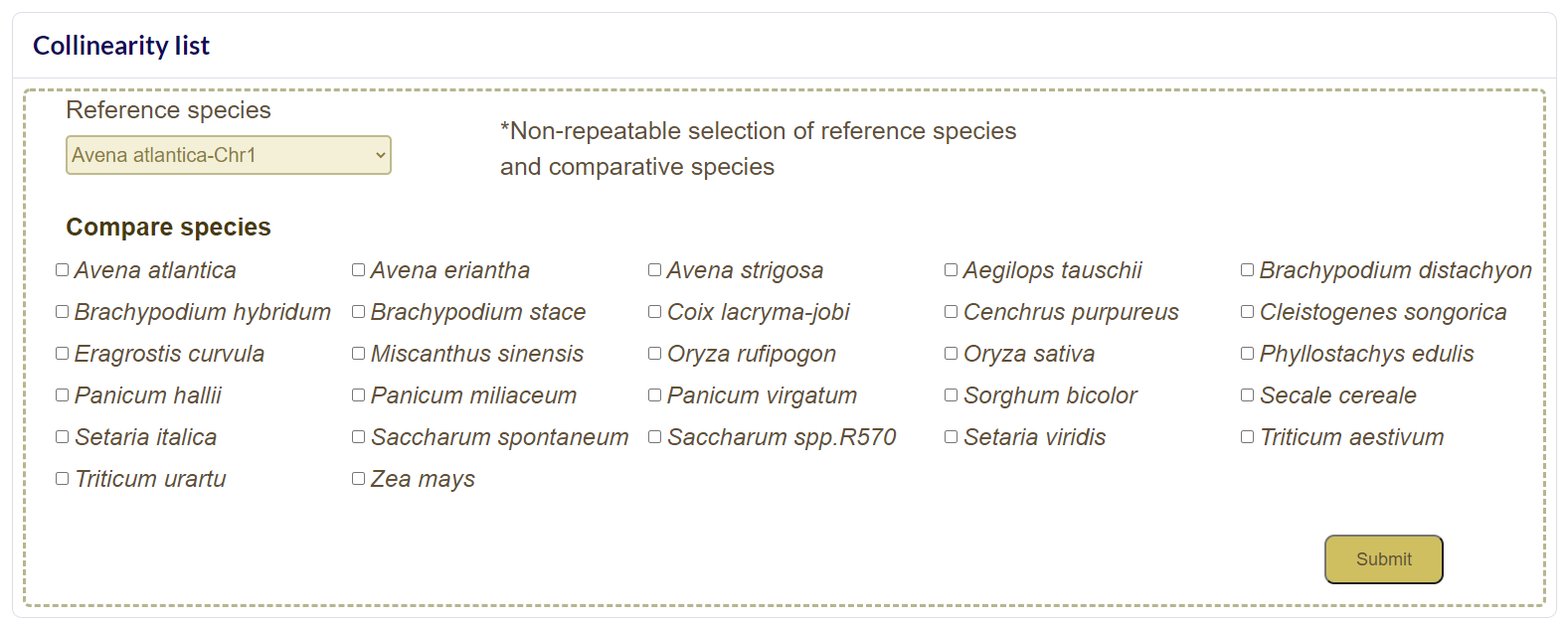Tick the Avena eriantha option
This screenshot has width=1568, height=625.
[x=359, y=270]
